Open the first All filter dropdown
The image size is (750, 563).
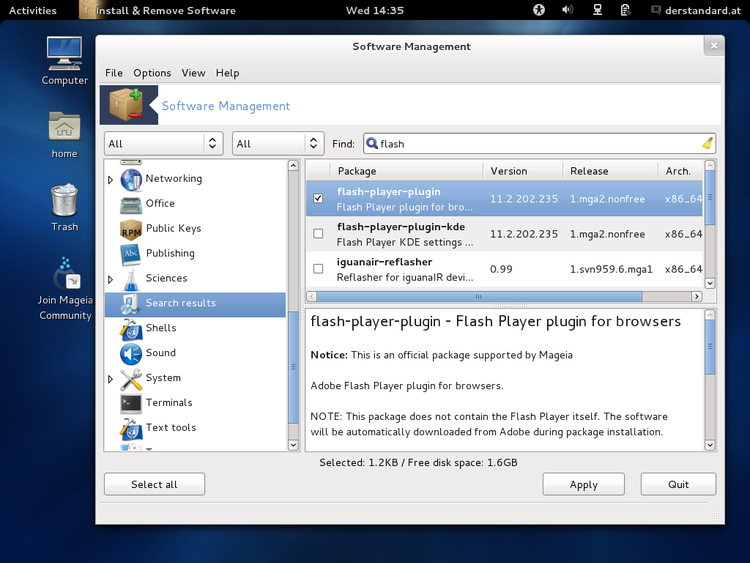(163, 144)
